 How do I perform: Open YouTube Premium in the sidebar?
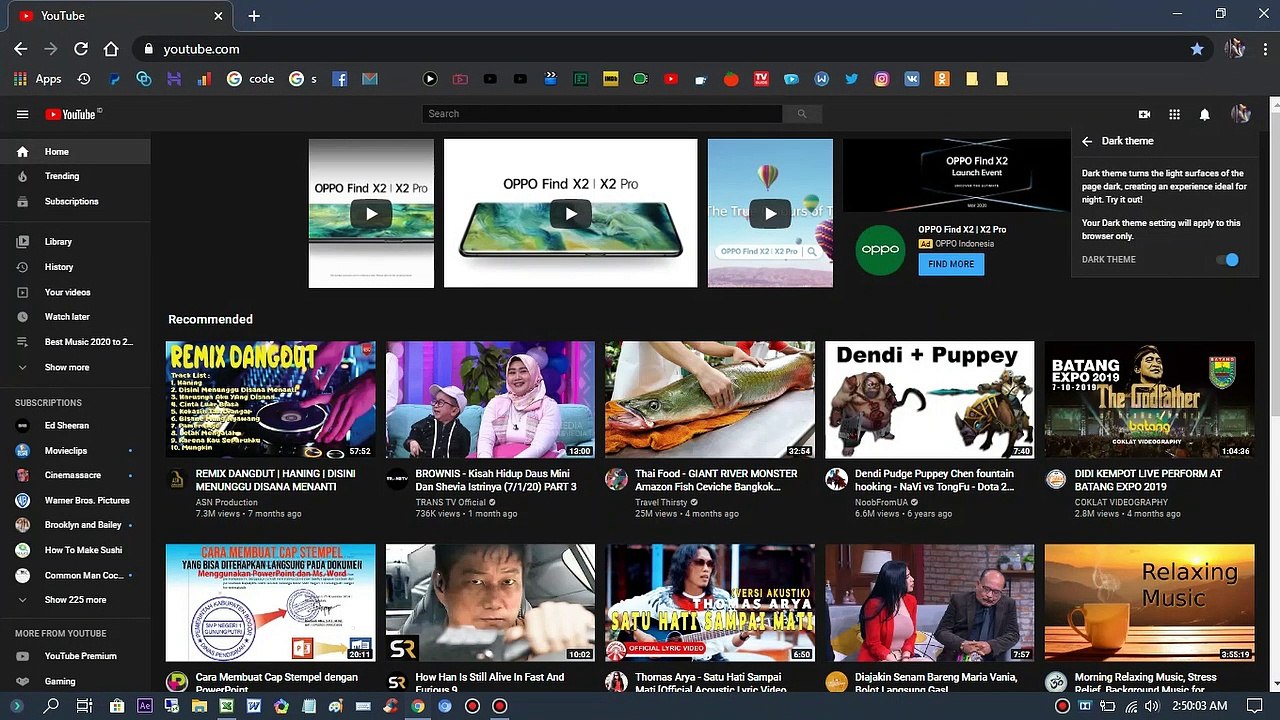tap(75, 656)
